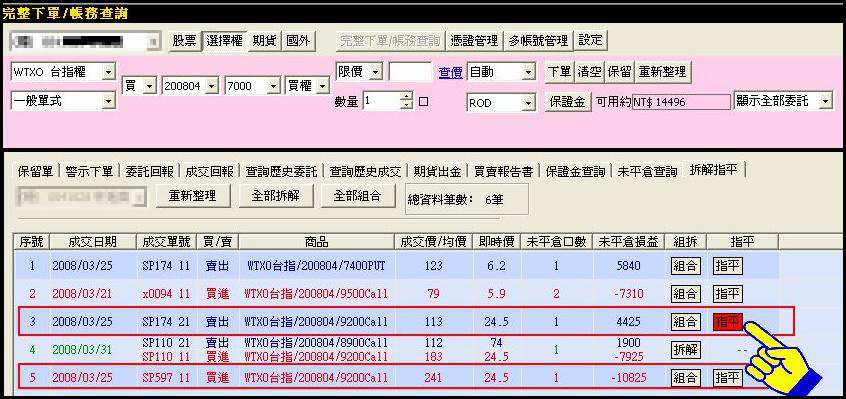Viewport: 846px width, 399px height.
Task: Open 憑證管理
Action: coord(475,41)
